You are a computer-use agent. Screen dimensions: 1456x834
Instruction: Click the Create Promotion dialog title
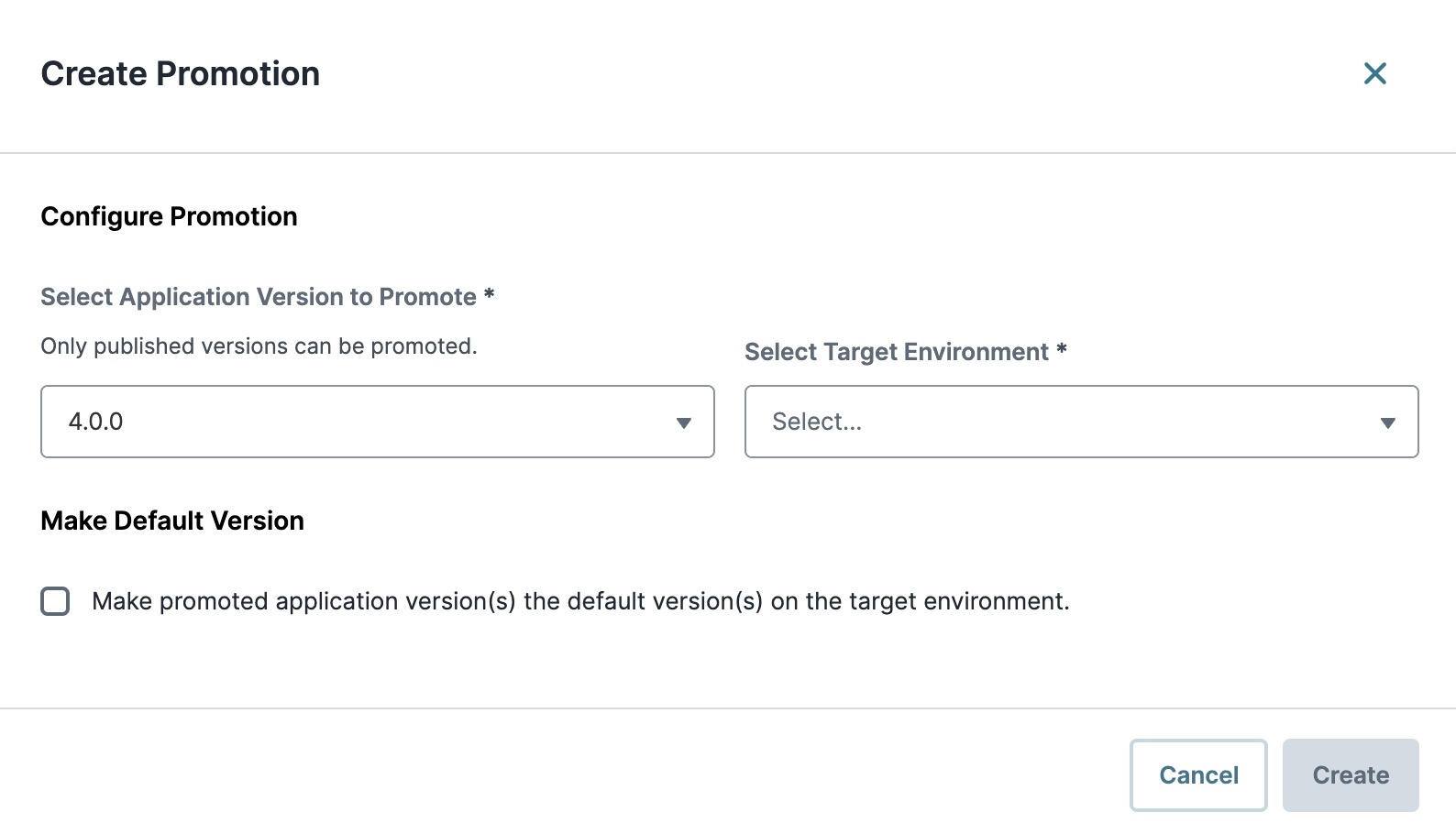(x=181, y=74)
